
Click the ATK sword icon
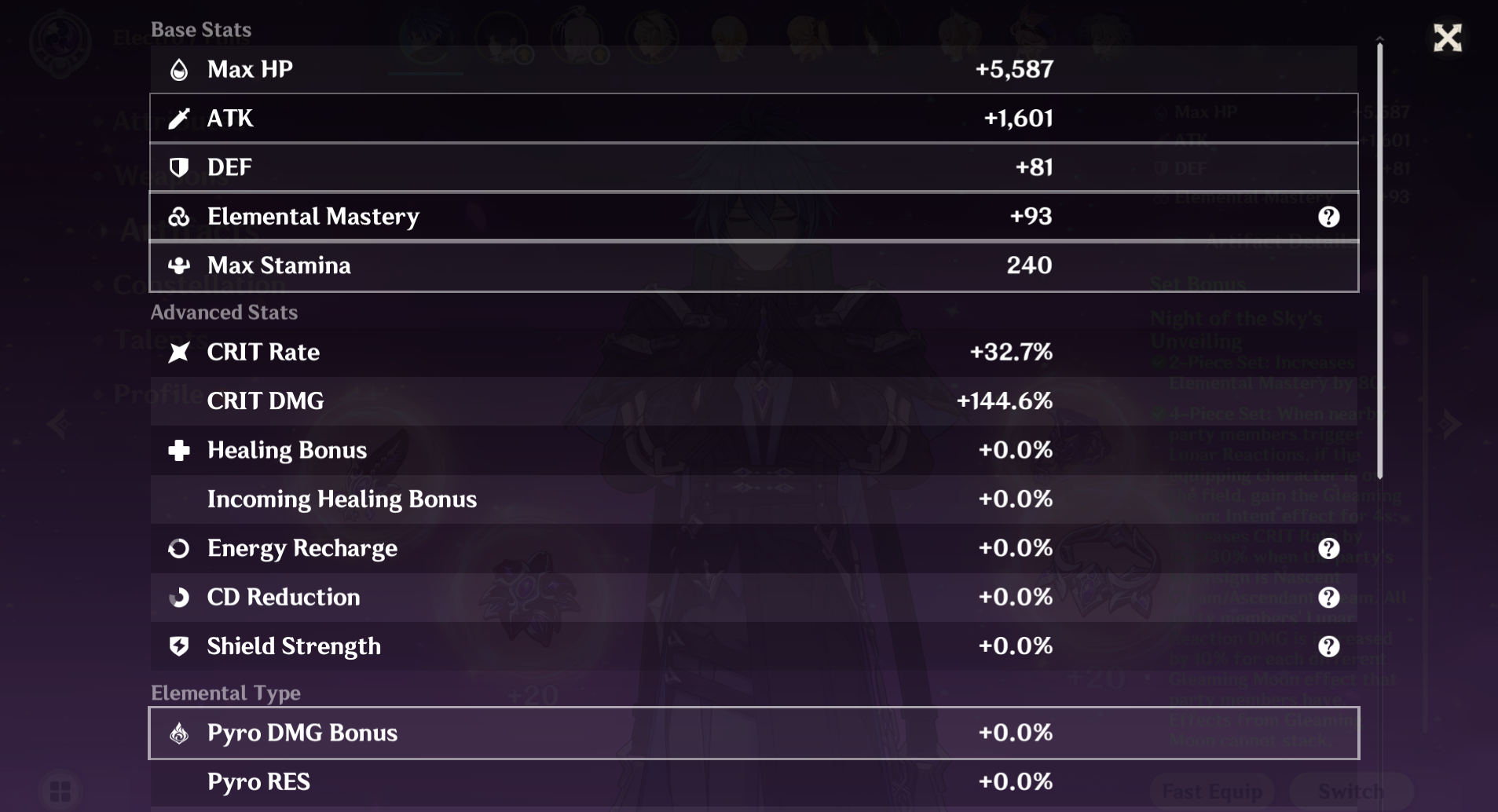[179, 119]
